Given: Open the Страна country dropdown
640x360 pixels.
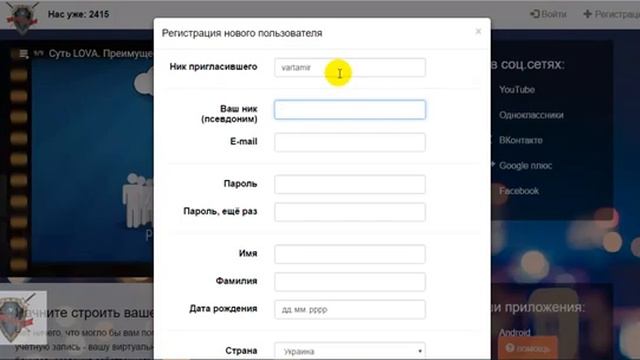Looking at the screenshot, I should (350, 351).
